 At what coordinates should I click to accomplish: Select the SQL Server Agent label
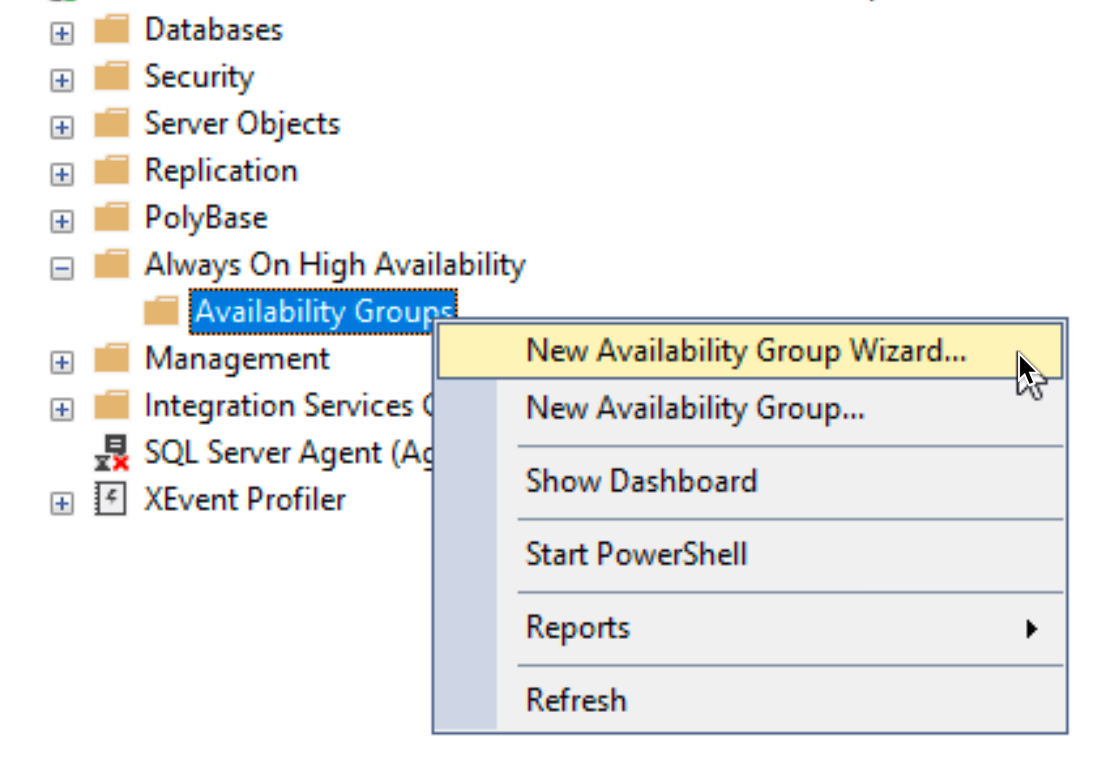point(290,453)
